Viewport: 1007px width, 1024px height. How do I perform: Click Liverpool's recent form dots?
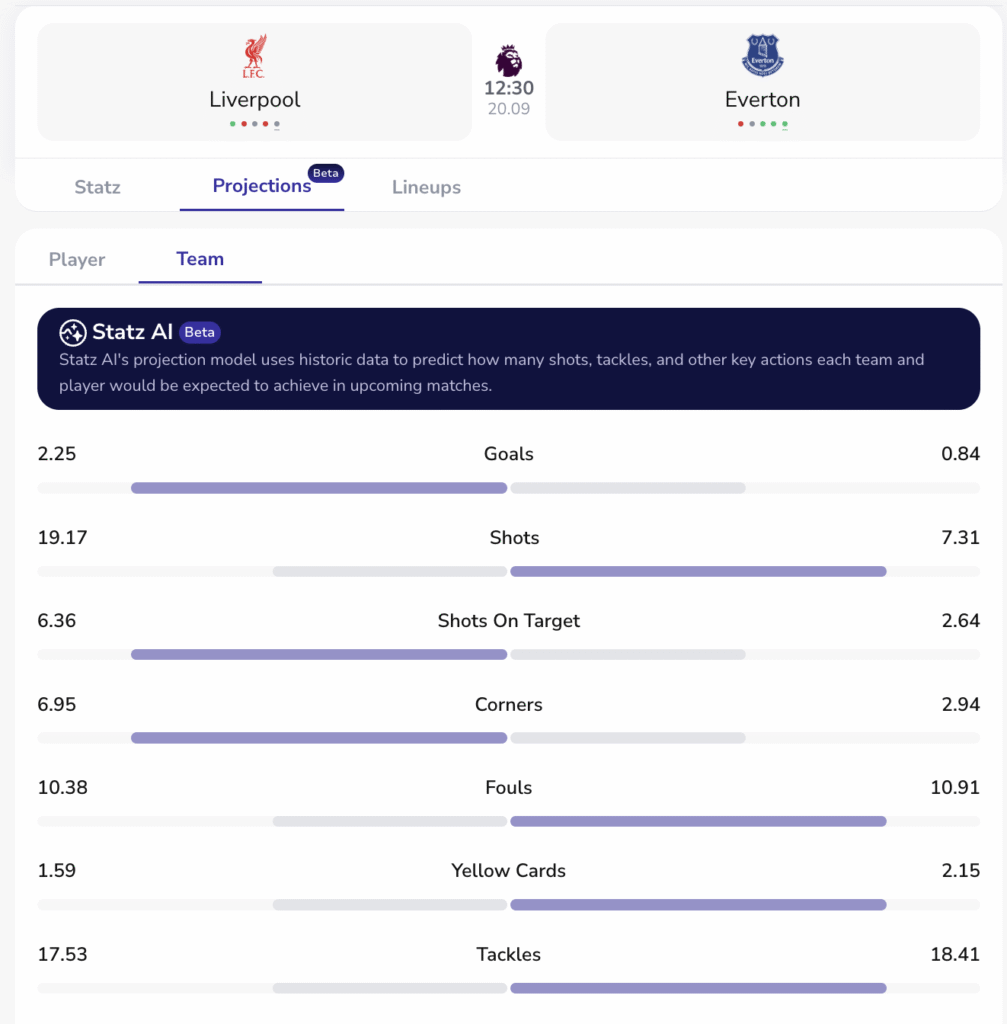click(x=254, y=124)
